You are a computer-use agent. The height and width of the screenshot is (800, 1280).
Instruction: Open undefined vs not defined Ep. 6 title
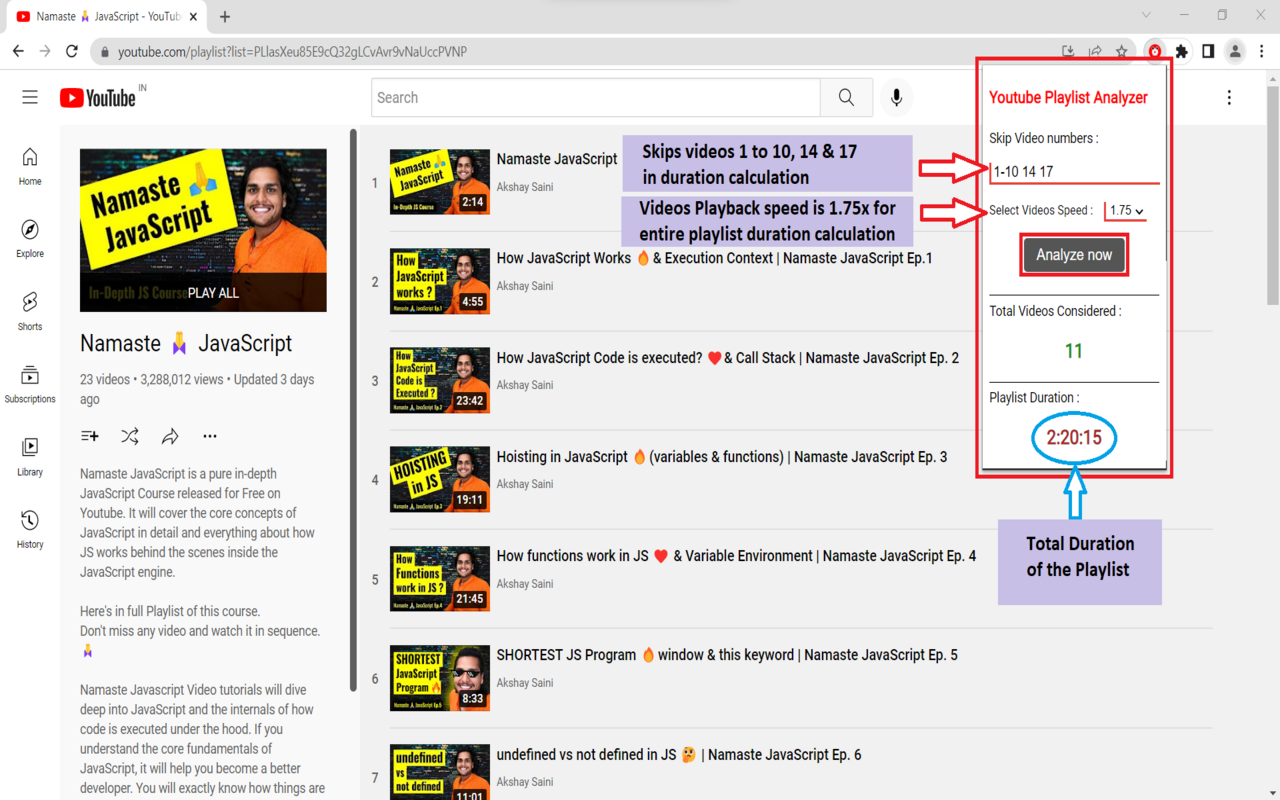pos(679,755)
